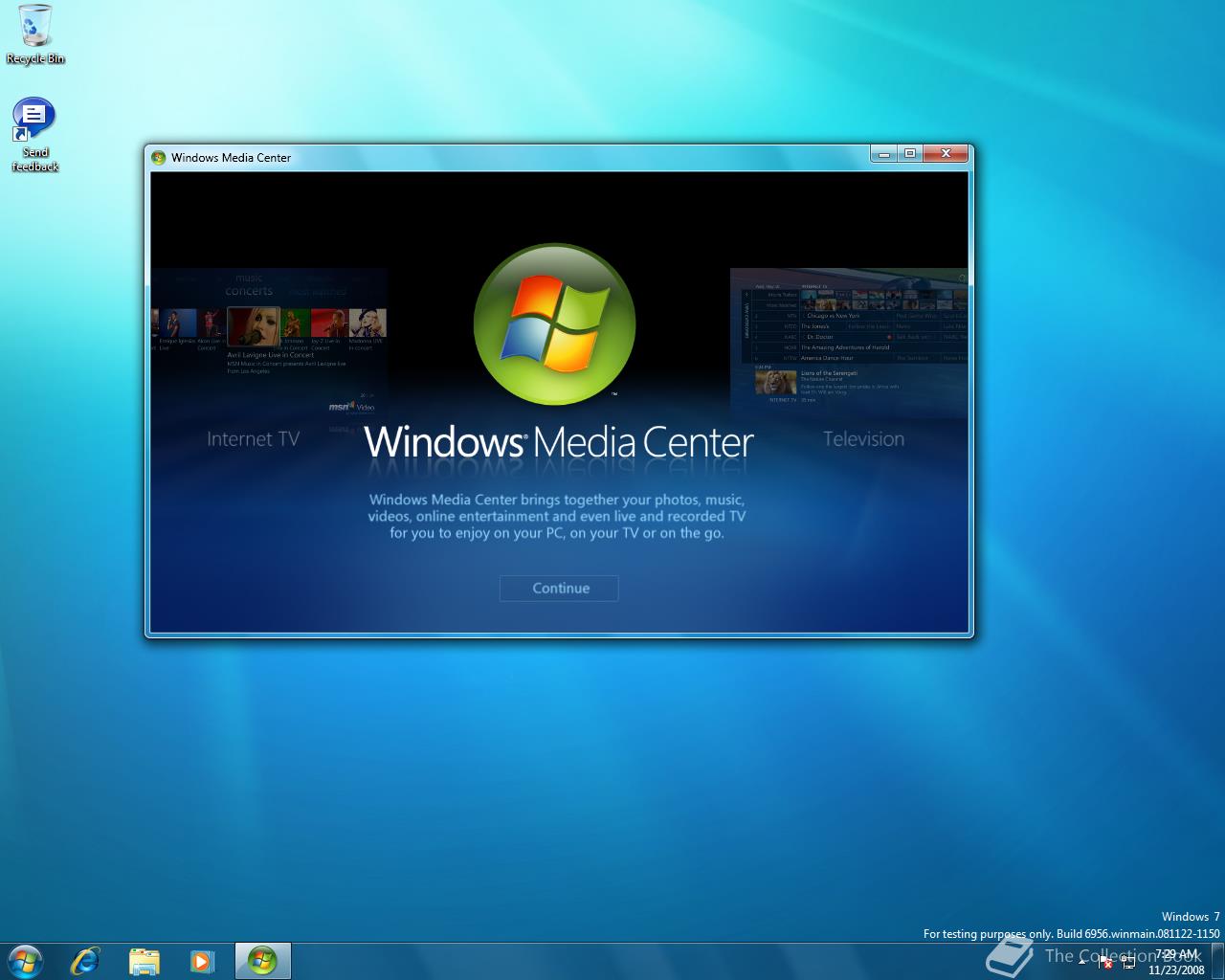The height and width of the screenshot is (980, 1225).
Task: Open the Recycle Bin desktop icon
Action: click(35, 34)
